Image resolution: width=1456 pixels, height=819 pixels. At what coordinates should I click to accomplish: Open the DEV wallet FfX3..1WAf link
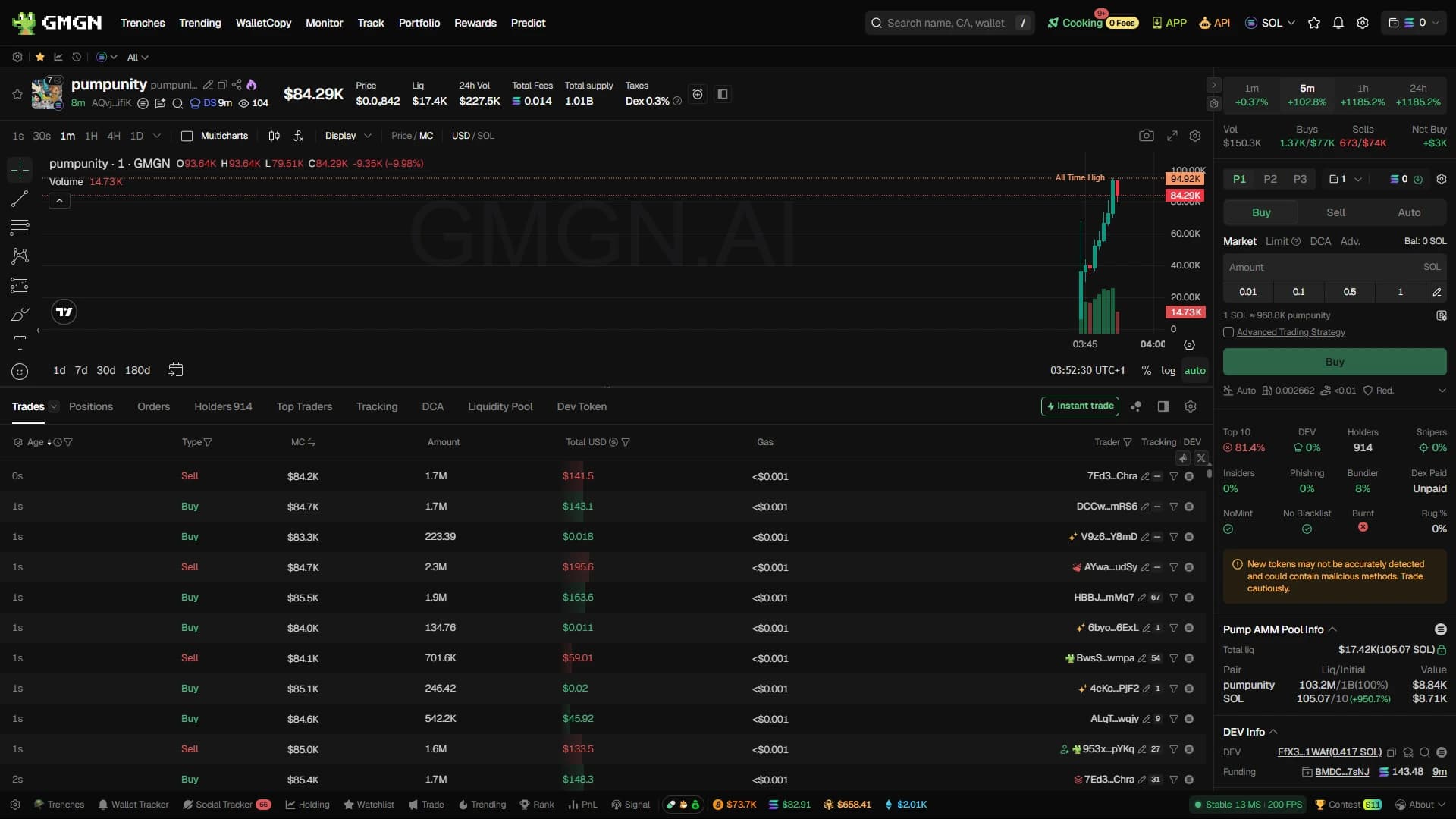click(1329, 752)
